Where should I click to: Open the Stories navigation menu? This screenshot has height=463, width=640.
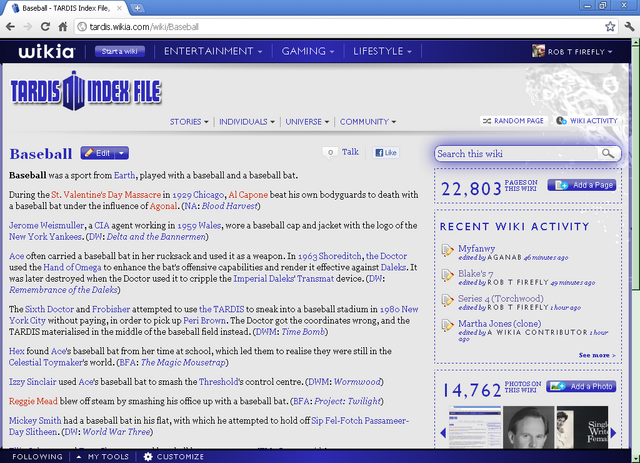189,122
